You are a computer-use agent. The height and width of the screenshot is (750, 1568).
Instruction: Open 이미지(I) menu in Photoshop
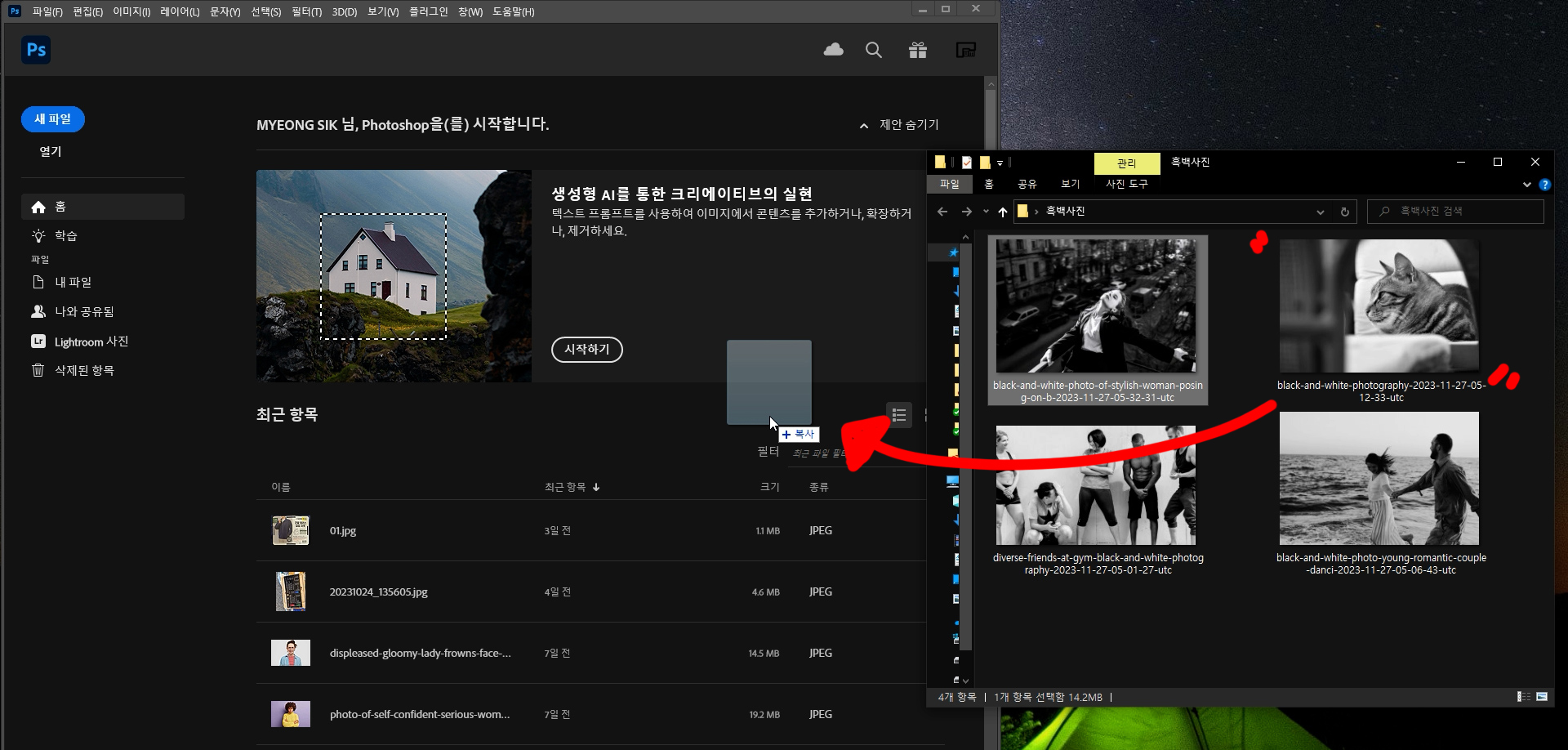pyautogui.click(x=131, y=11)
